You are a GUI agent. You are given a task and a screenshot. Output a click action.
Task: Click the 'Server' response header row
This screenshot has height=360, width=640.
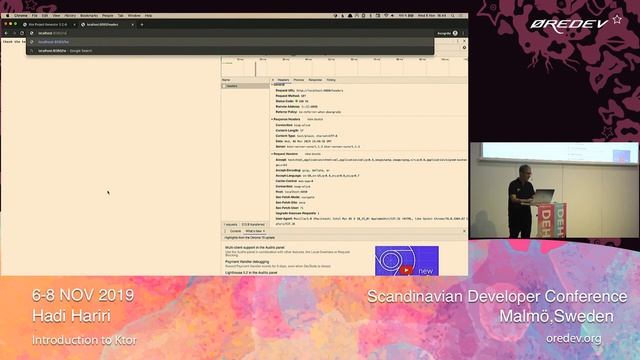coord(318,147)
